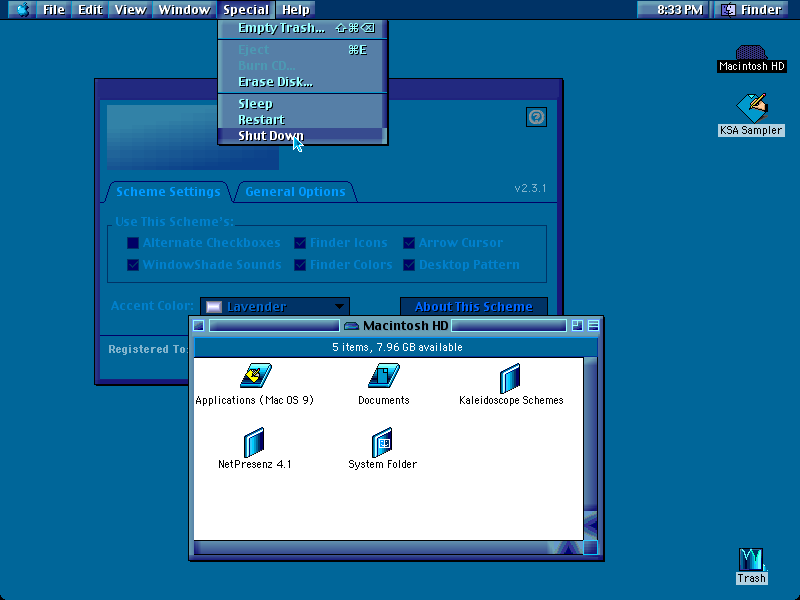Click the Macintosh HD window zoom box
800x600 pixels.
click(x=577, y=326)
